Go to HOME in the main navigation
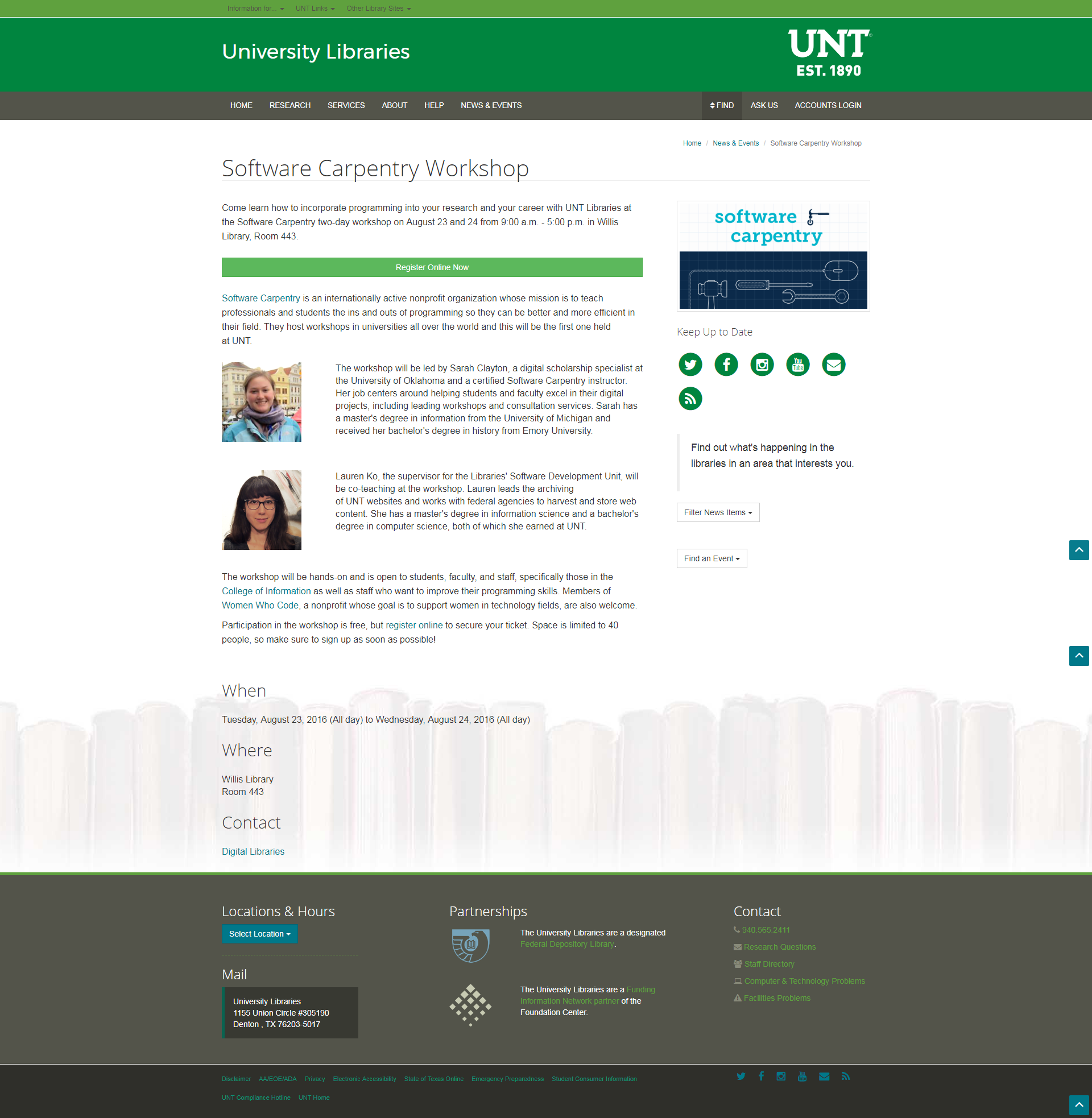This screenshot has height=1118, width=1092. click(241, 106)
